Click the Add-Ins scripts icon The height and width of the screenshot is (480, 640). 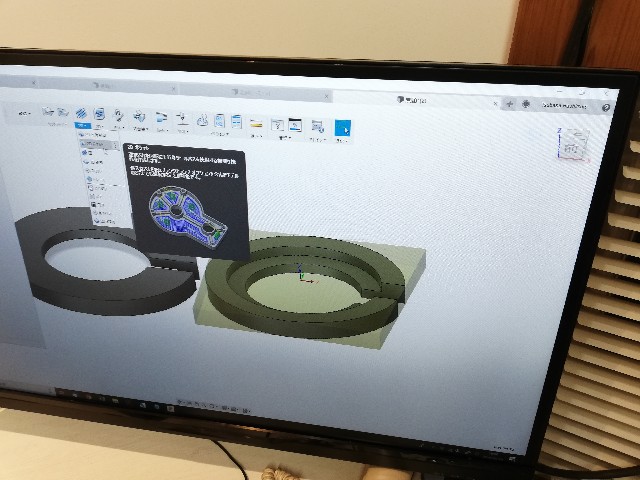tap(318, 126)
